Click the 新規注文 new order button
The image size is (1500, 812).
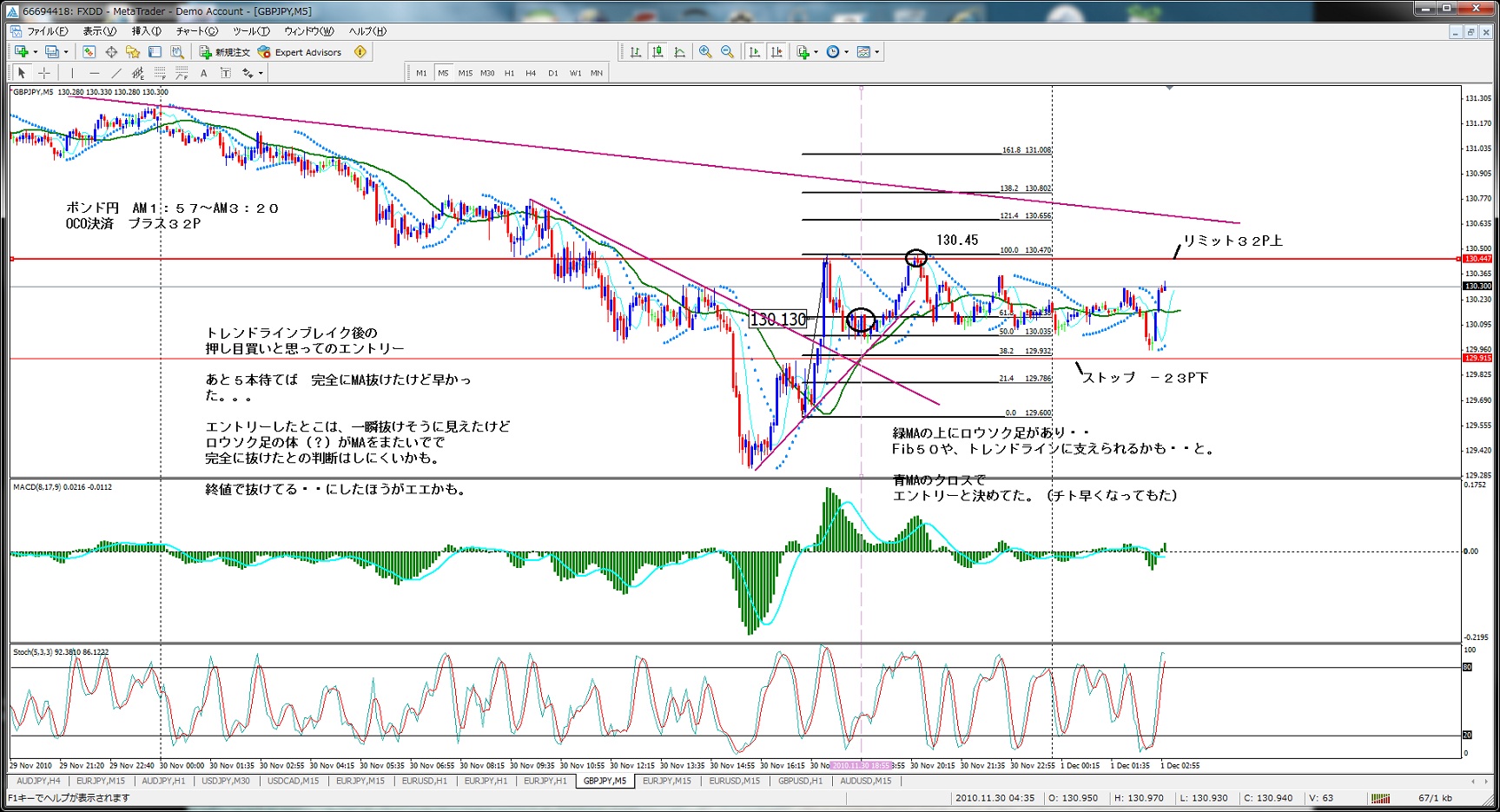click(x=224, y=52)
